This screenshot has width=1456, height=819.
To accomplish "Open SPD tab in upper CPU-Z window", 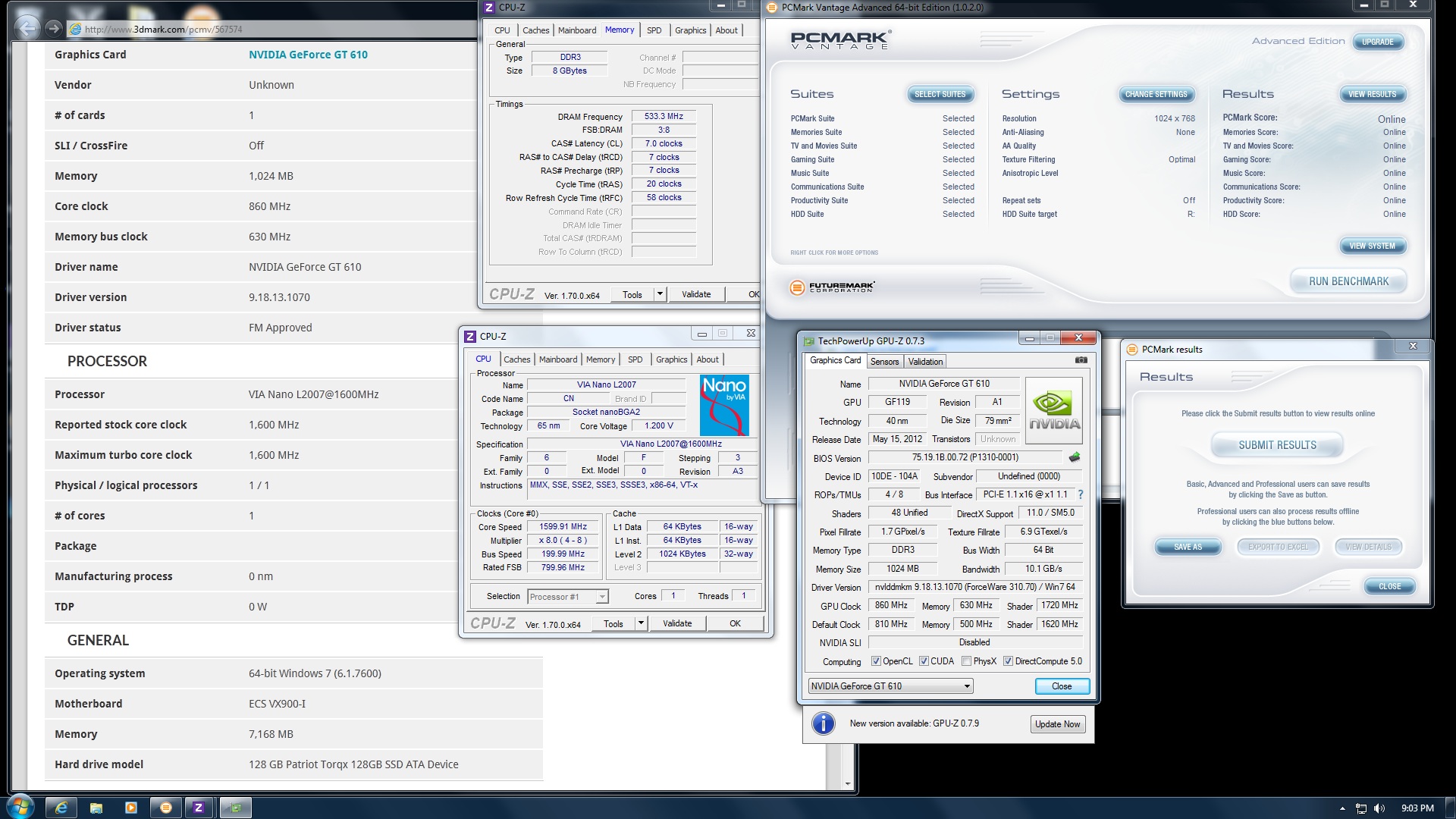I will [x=654, y=30].
